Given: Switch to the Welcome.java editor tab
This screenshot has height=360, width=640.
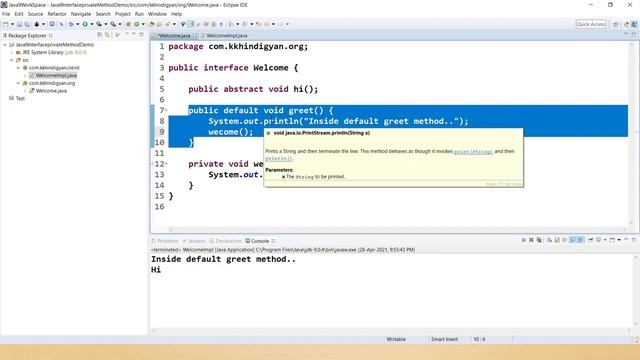Looking at the screenshot, I should click(x=174, y=36).
